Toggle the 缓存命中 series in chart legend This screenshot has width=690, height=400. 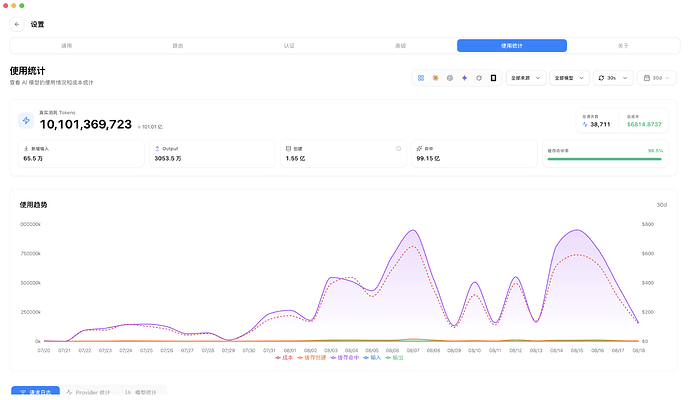coord(345,358)
